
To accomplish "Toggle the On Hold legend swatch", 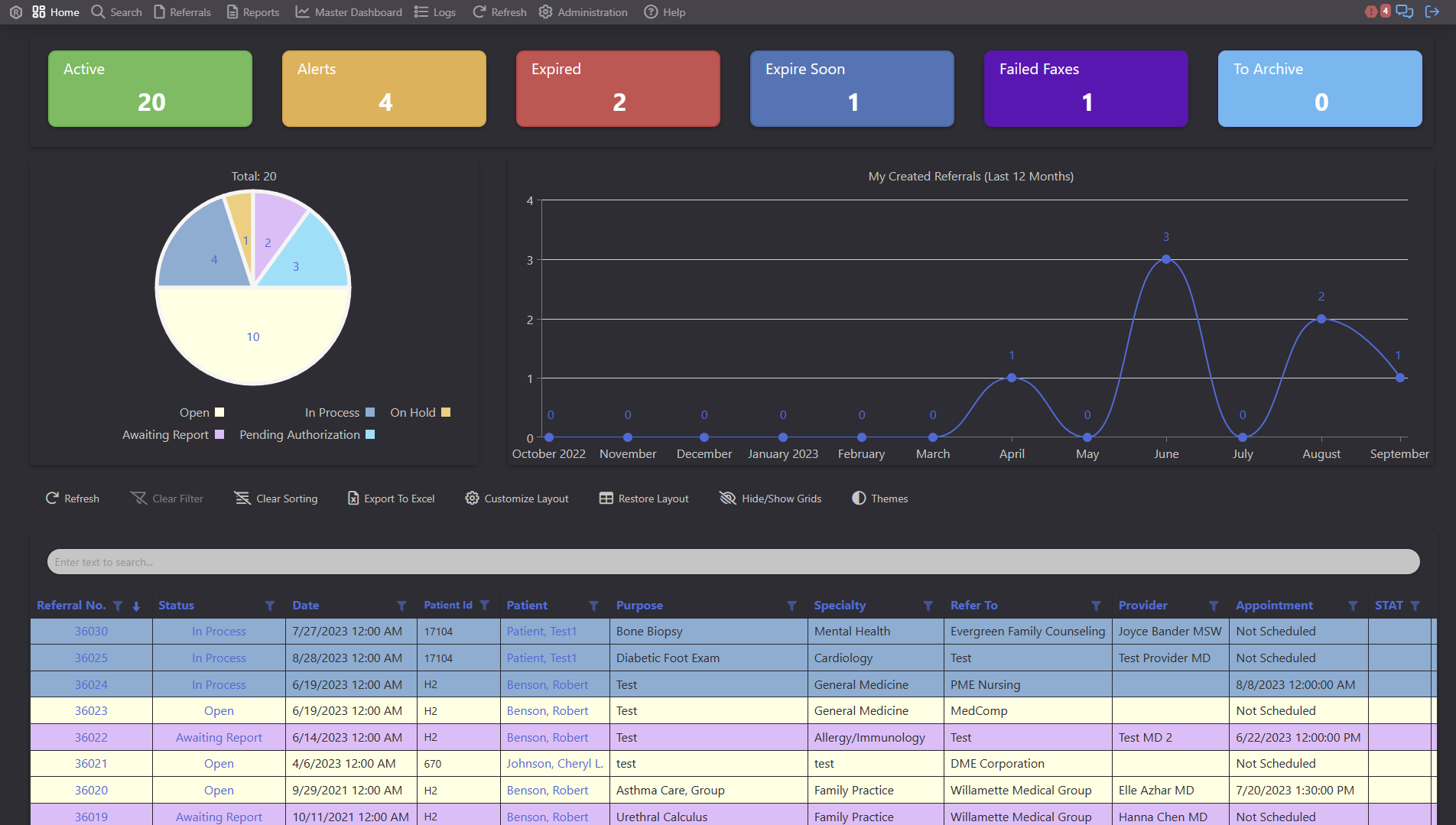I will (x=446, y=412).
